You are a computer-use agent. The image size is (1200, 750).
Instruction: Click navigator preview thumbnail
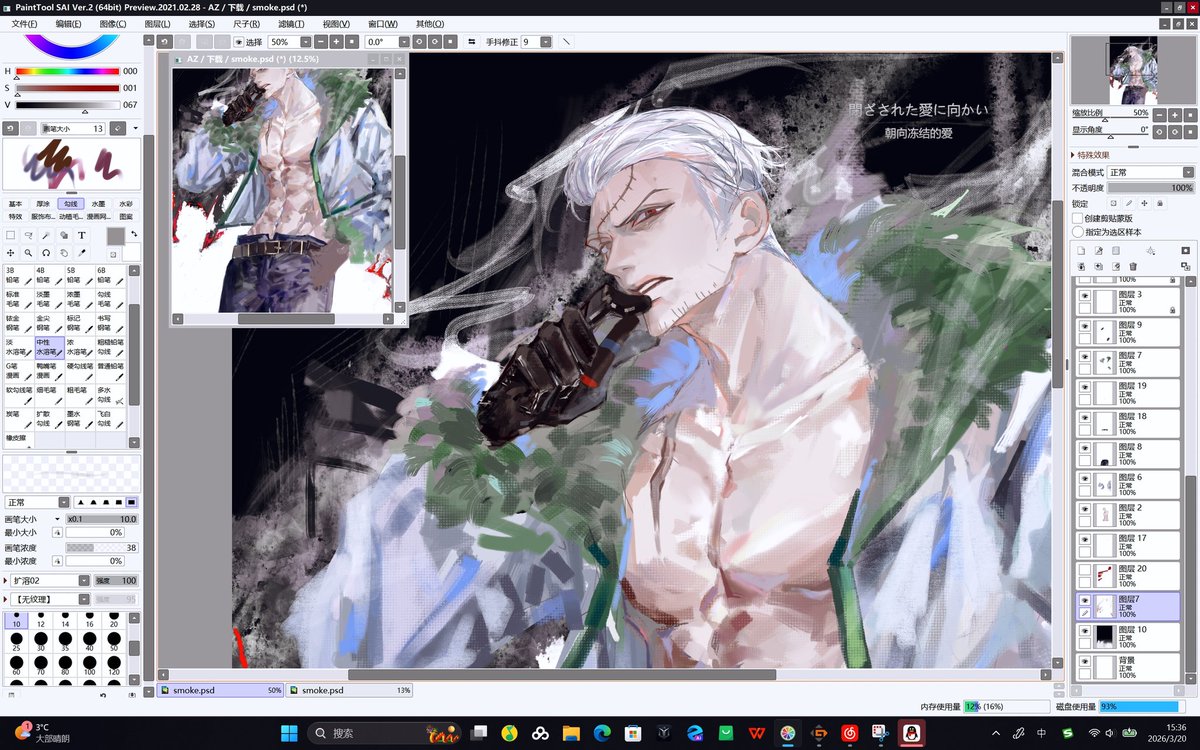[1133, 70]
